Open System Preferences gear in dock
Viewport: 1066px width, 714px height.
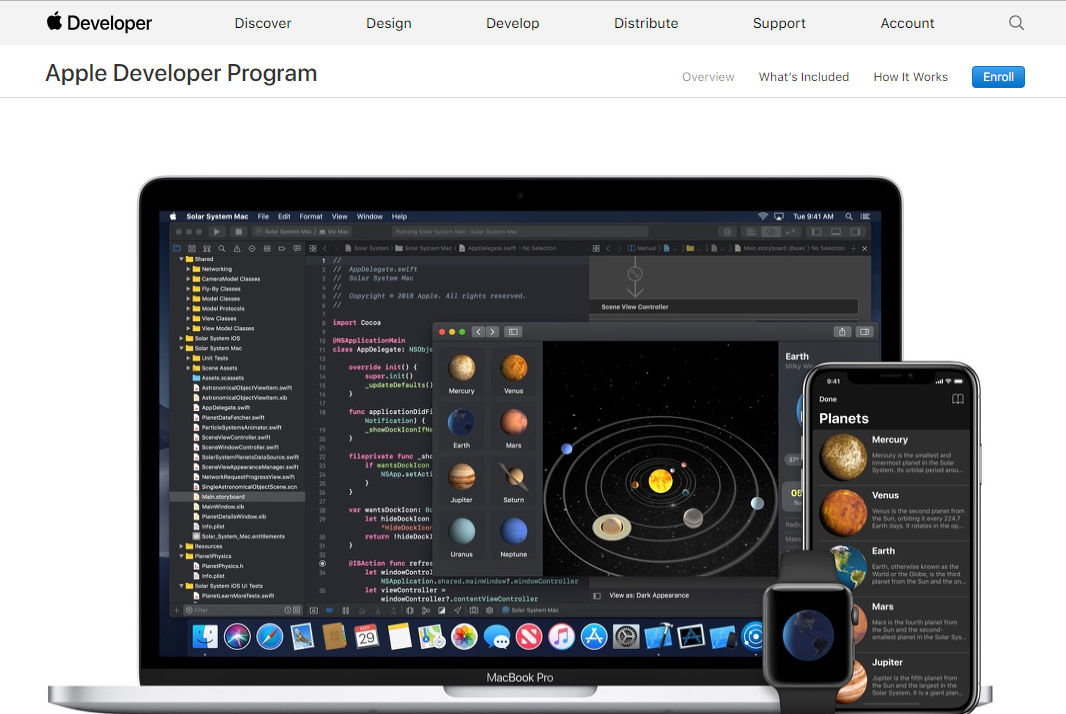tap(626, 636)
